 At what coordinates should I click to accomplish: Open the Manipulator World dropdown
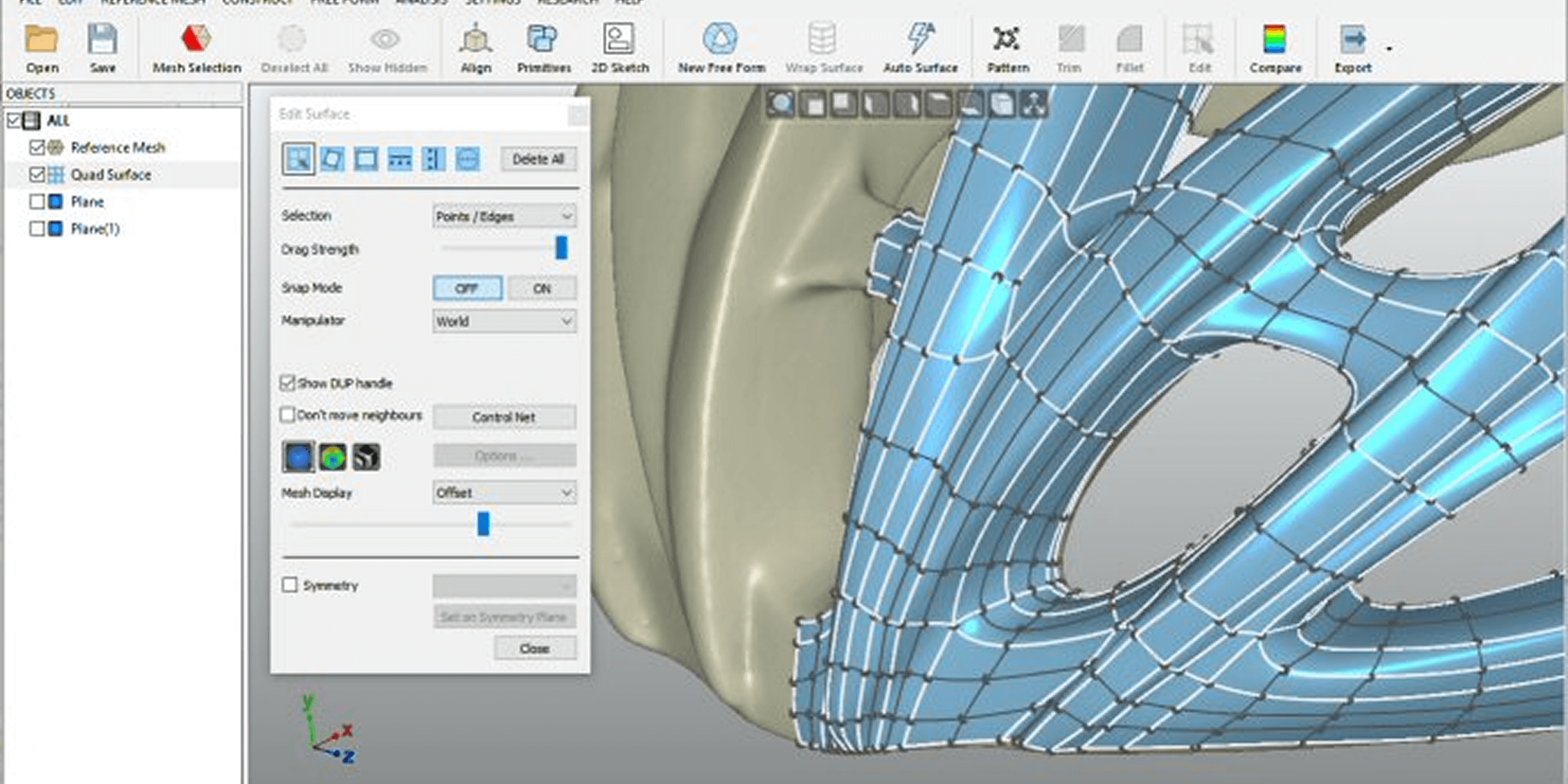(x=504, y=321)
